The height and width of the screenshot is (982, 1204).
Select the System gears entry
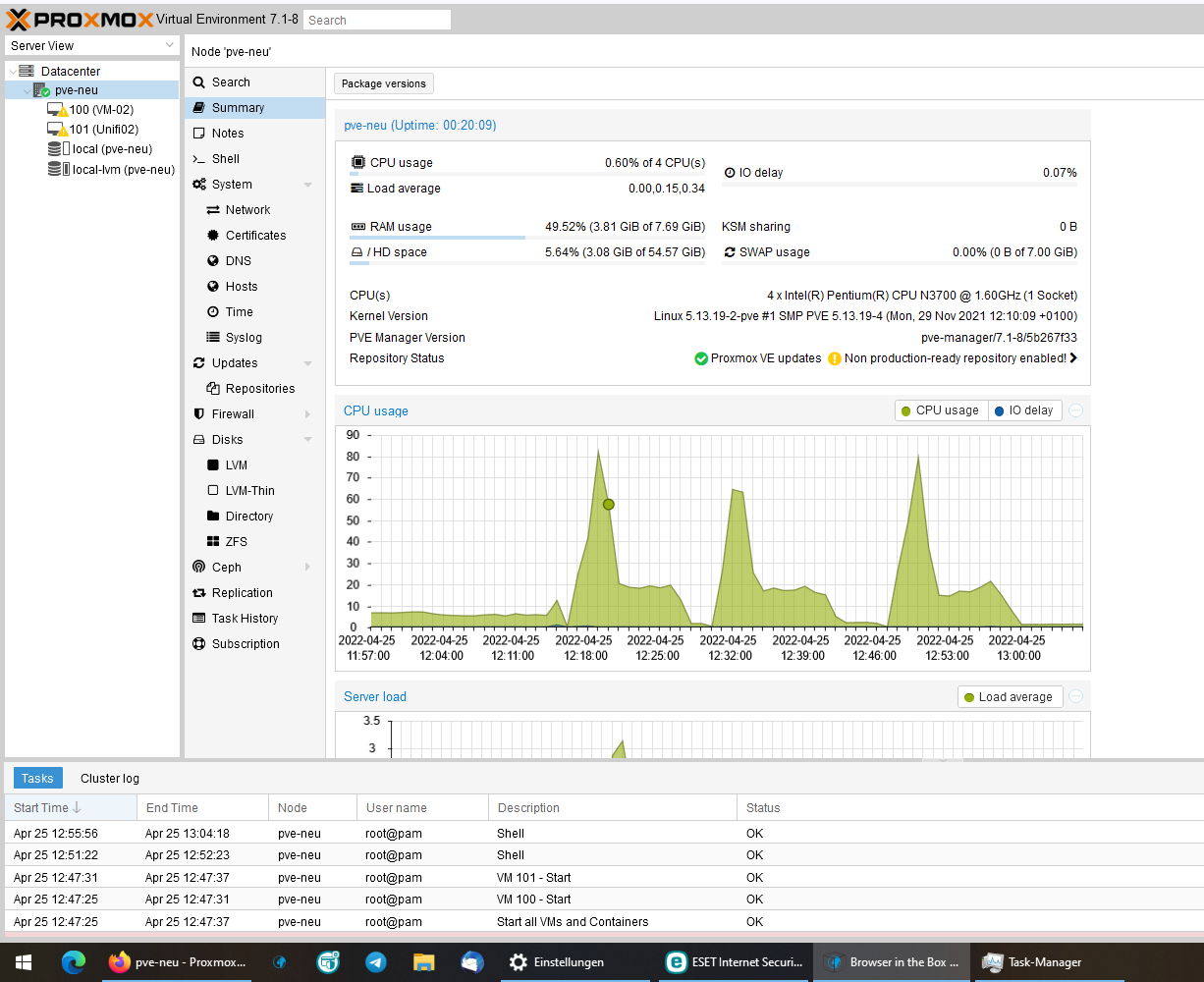click(254, 185)
